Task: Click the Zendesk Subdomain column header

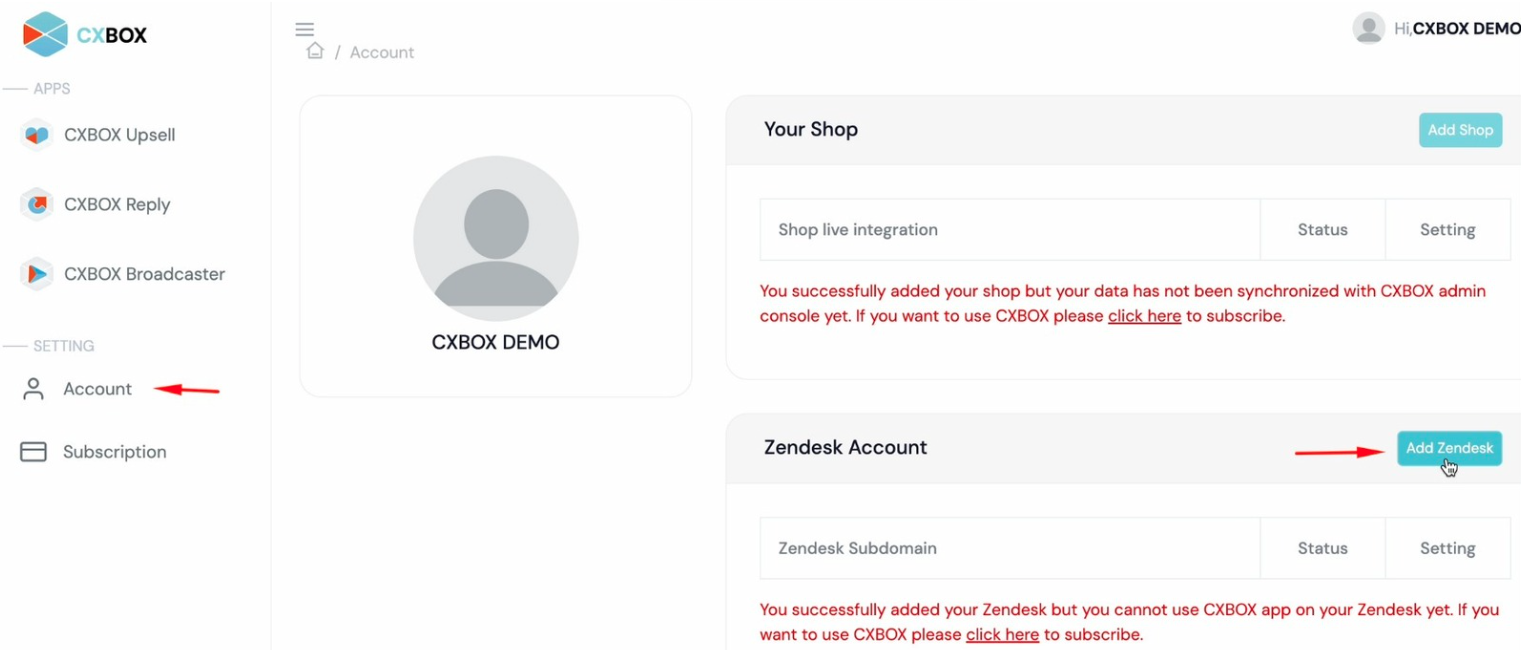Action: click(x=857, y=548)
